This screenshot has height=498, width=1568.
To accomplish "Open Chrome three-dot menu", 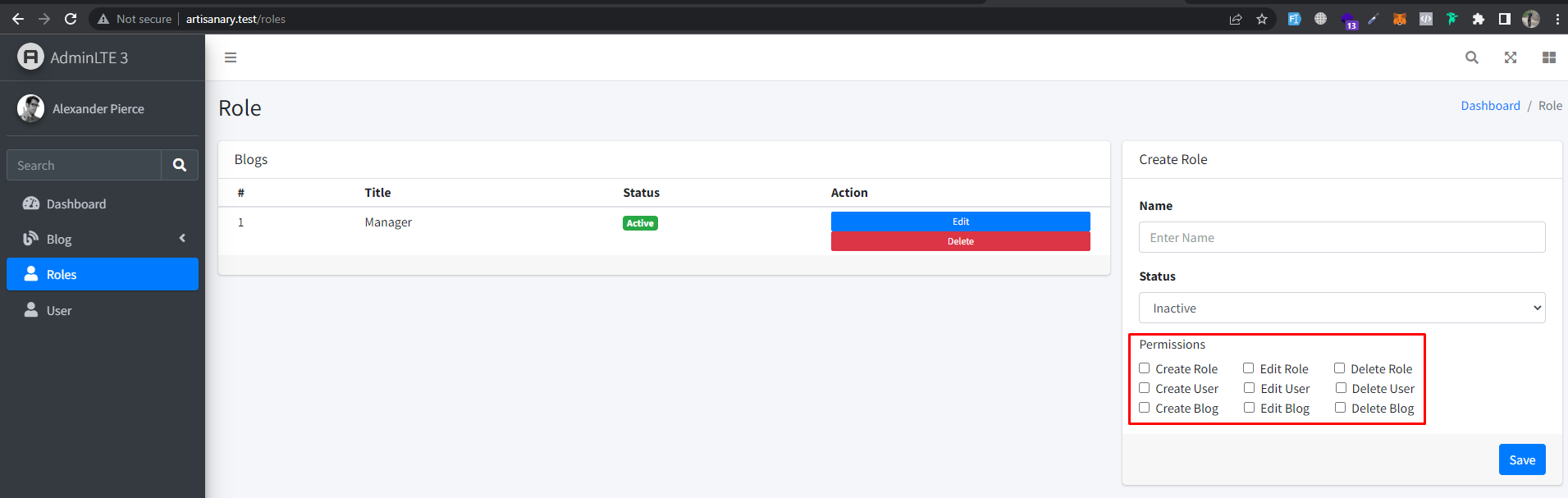I will coord(1557,19).
